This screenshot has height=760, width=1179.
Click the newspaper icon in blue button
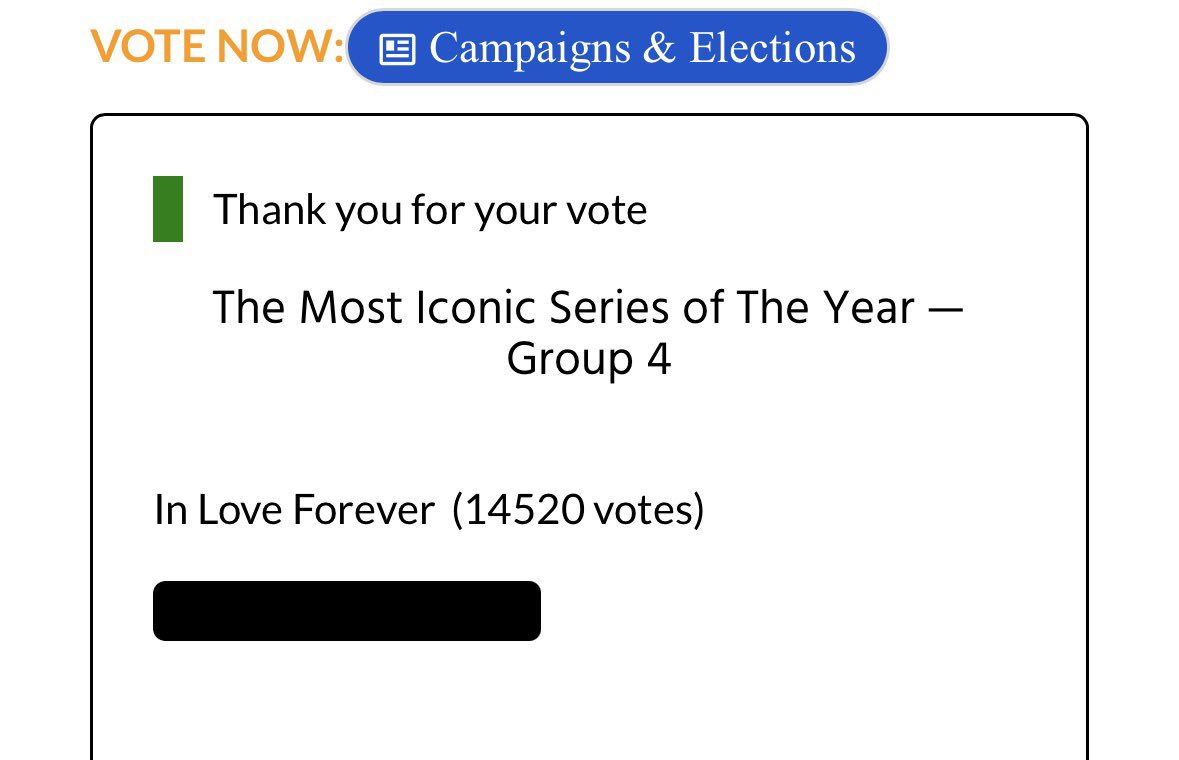point(397,50)
